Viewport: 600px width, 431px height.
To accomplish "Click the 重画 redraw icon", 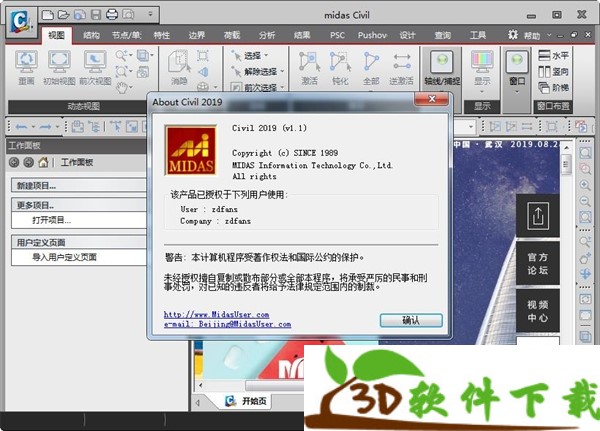I will point(26,68).
